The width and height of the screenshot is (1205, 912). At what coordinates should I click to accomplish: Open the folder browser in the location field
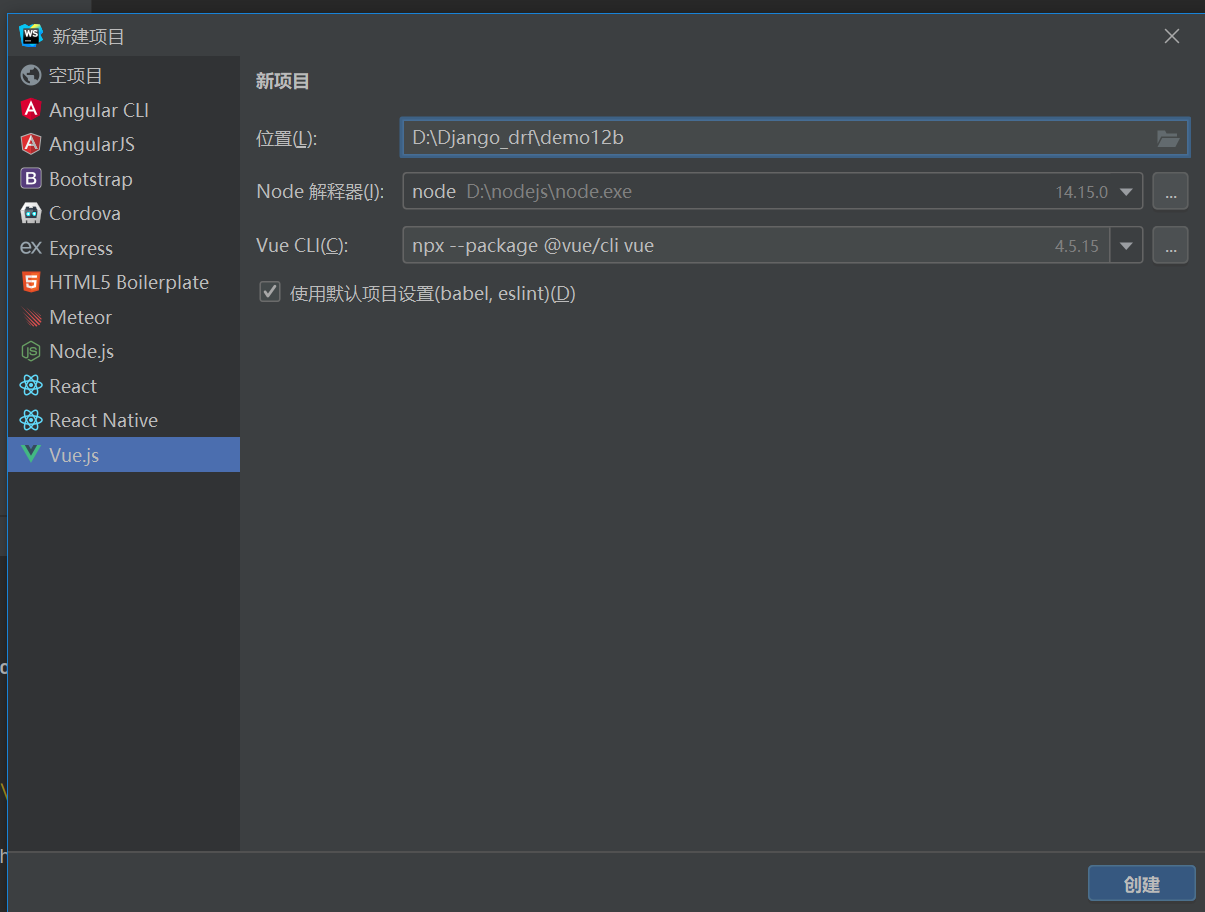point(1168,138)
